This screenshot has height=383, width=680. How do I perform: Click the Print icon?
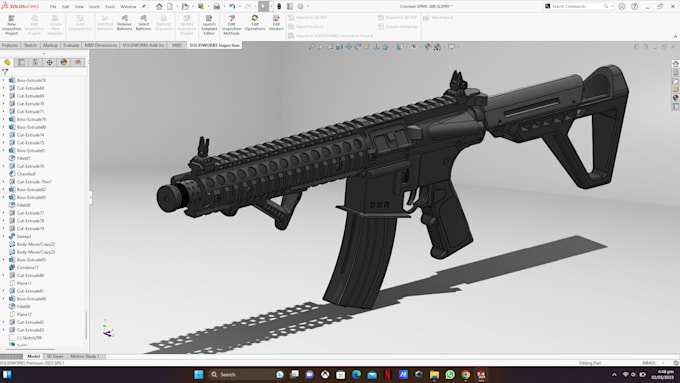click(x=216, y=7)
